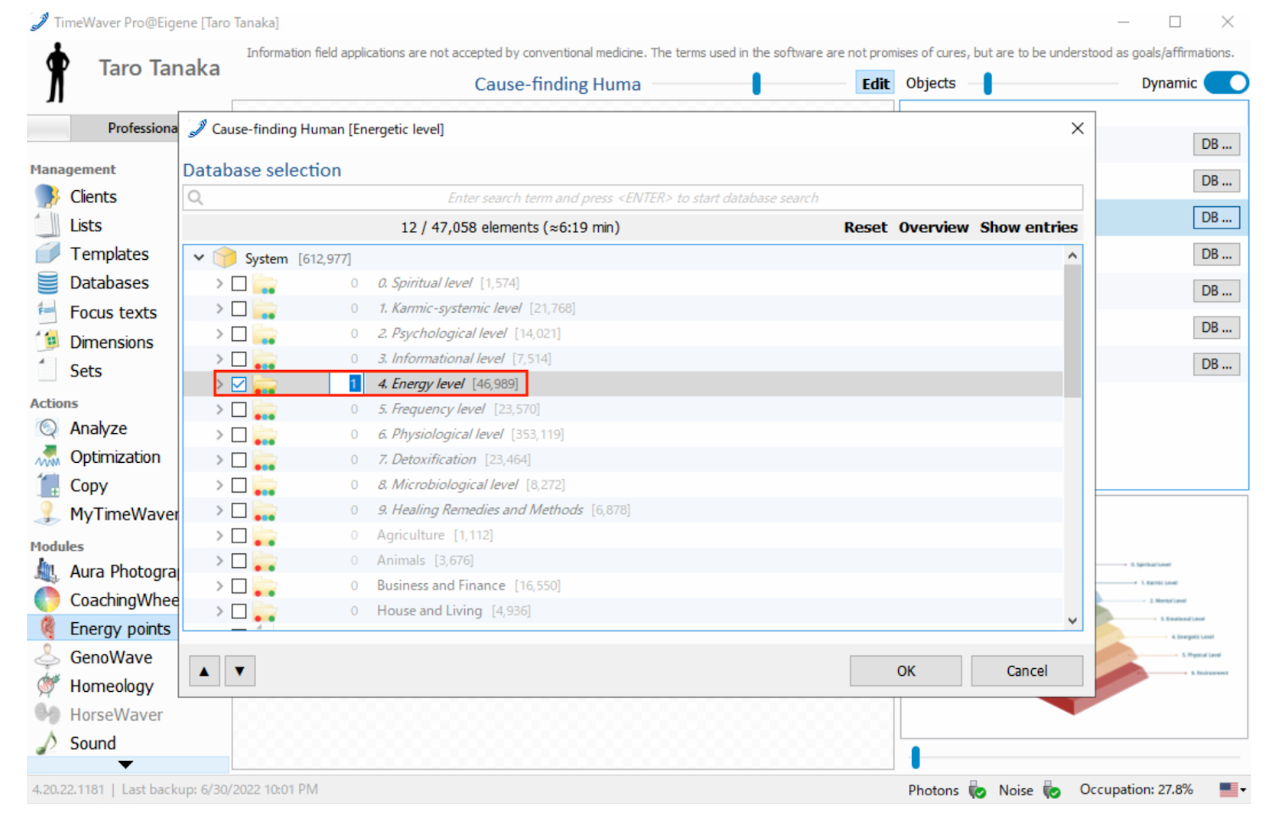Move selection up with triangle button
Image resolution: width=1284 pixels, height=824 pixels.
tap(203, 671)
